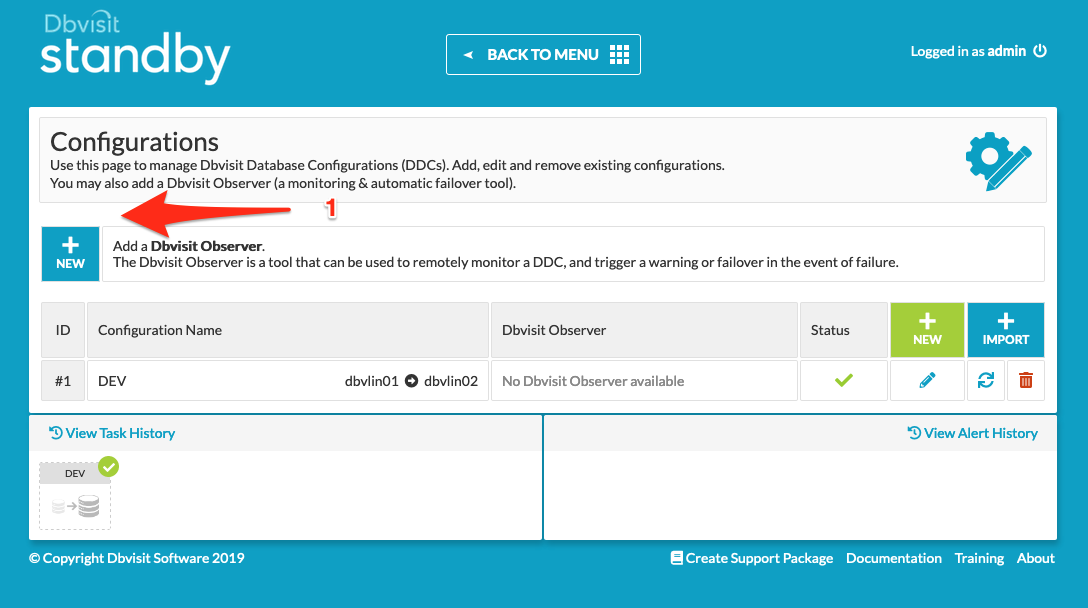Click the green checkmark on the DEV task card
This screenshot has height=608, width=1088.
click(108, 467)
